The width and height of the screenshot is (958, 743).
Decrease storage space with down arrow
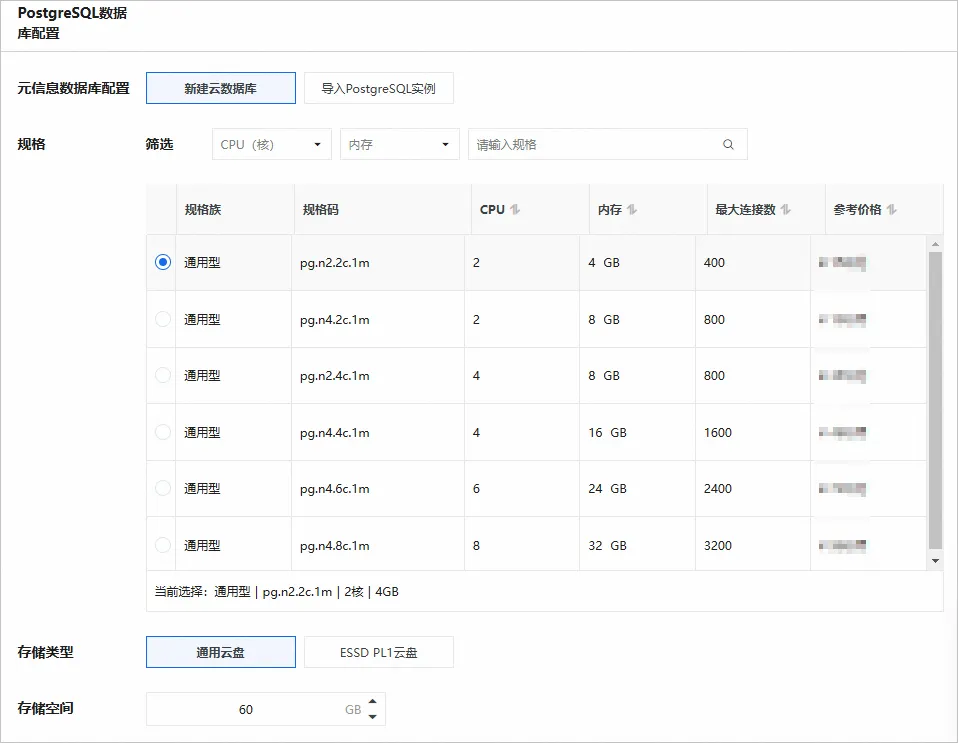(x=373, y=717)
